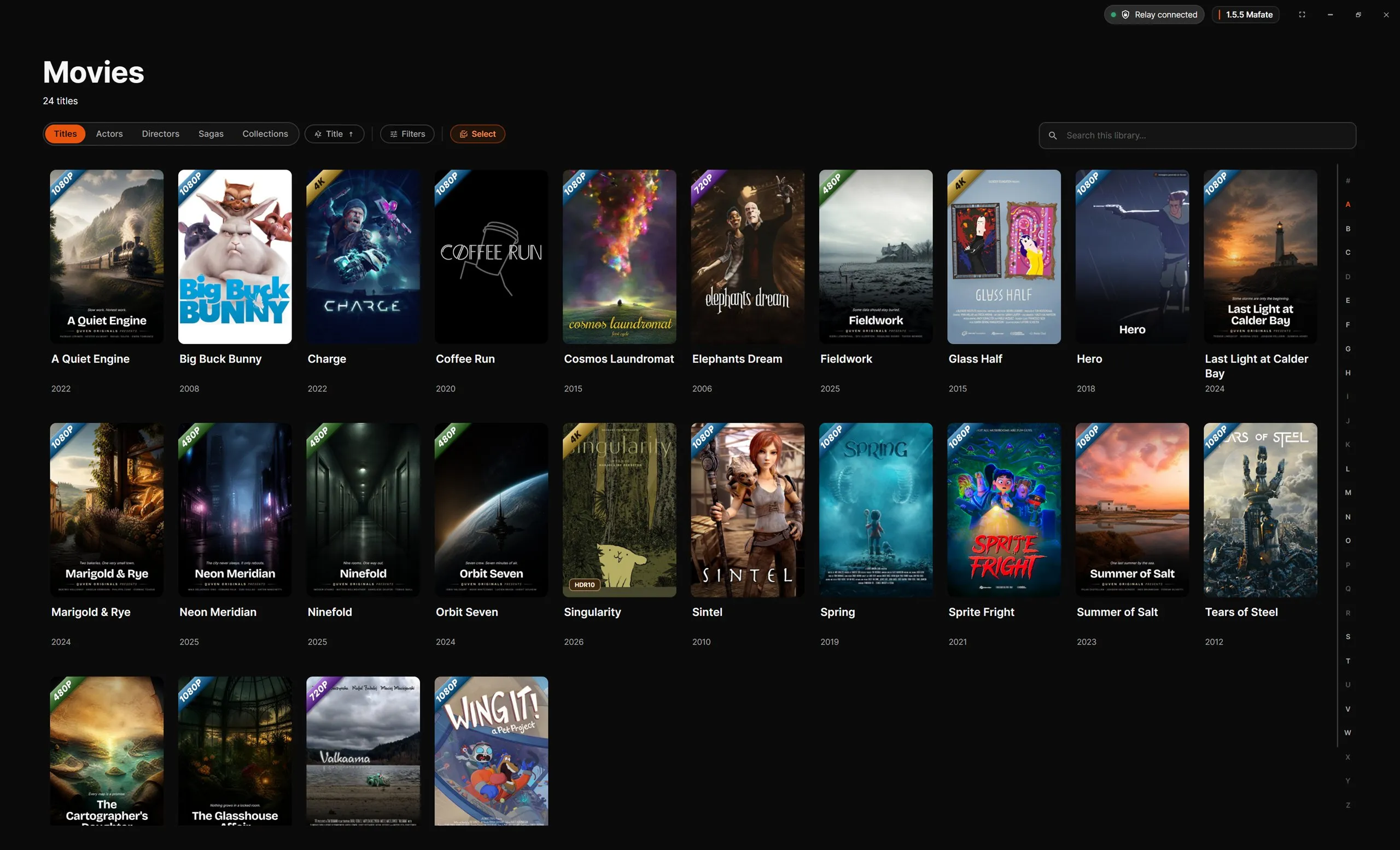Jump to letter S in alphabet index

pos(1347,637)
